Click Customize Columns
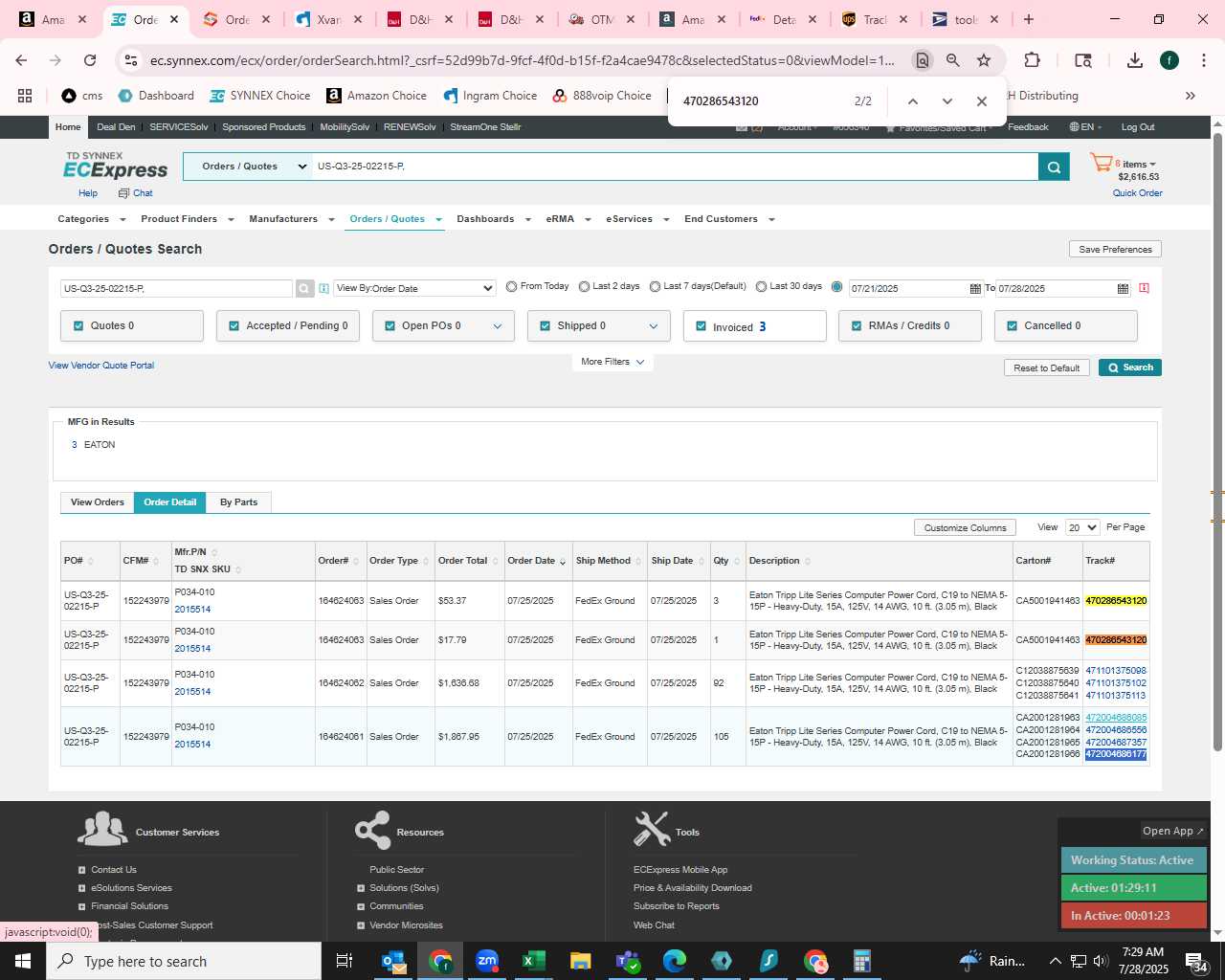Screen dimensions: 1225x980 pyautogui.click(x=965, y=527)
